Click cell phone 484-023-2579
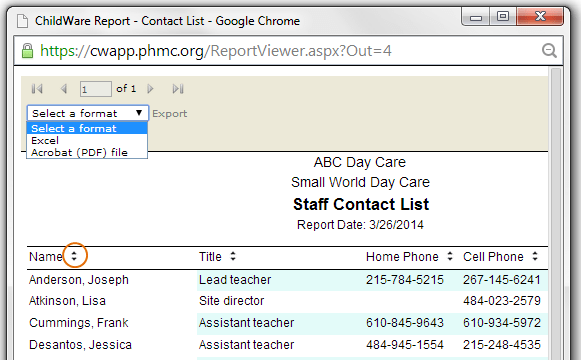Viewport: 581px width, 360px height. click(502, 301)
